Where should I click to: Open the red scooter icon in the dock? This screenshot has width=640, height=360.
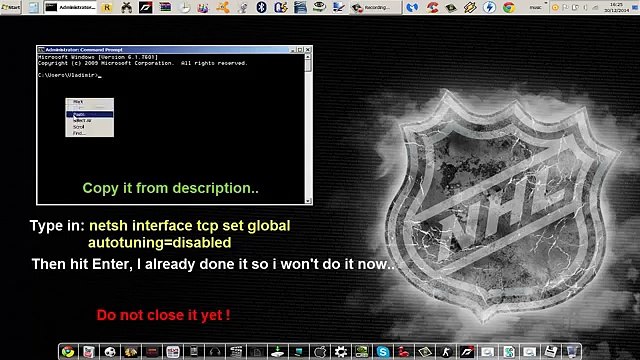[404, 351]
